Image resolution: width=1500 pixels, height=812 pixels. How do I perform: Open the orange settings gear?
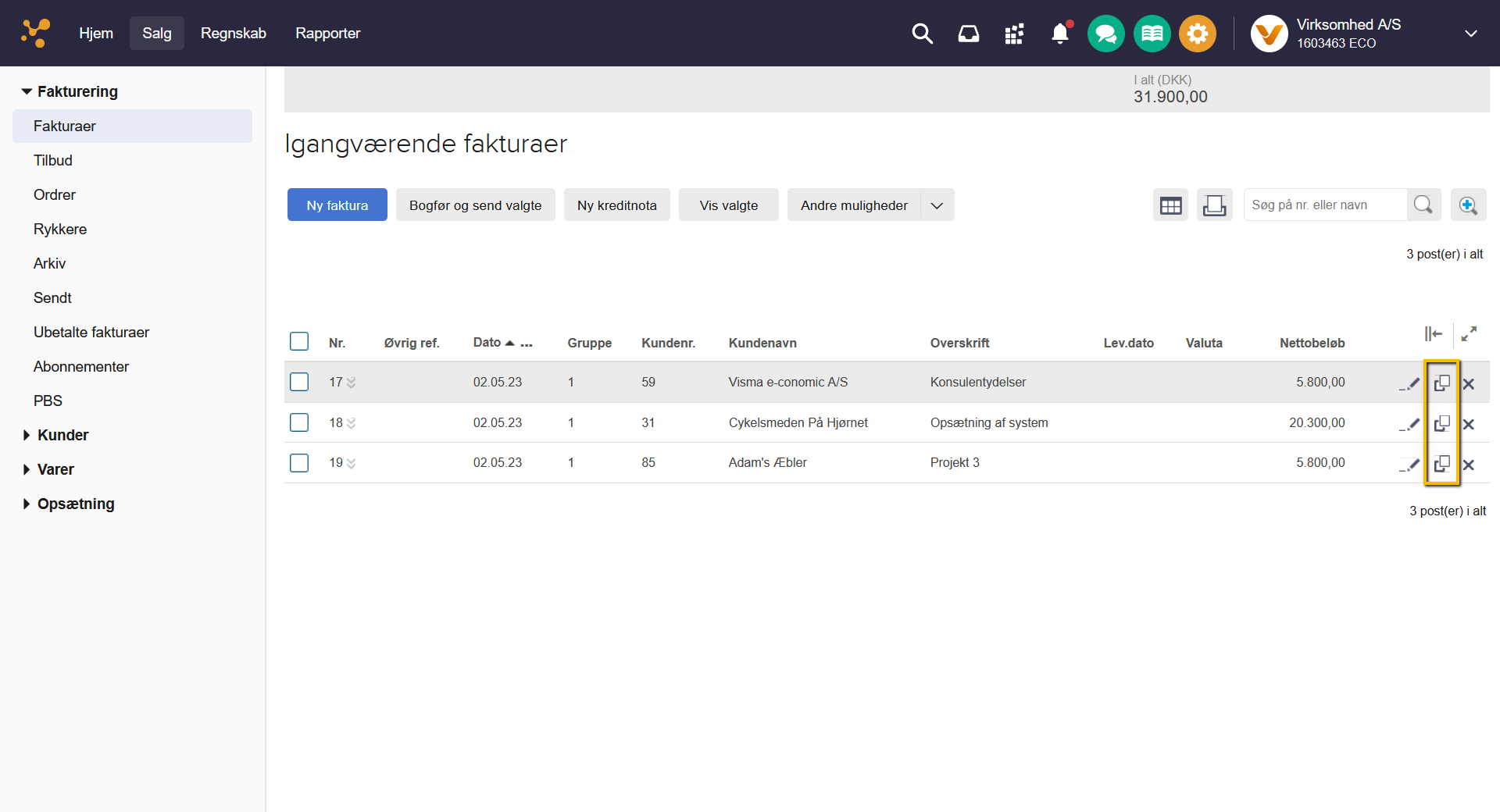(1197, 34)
